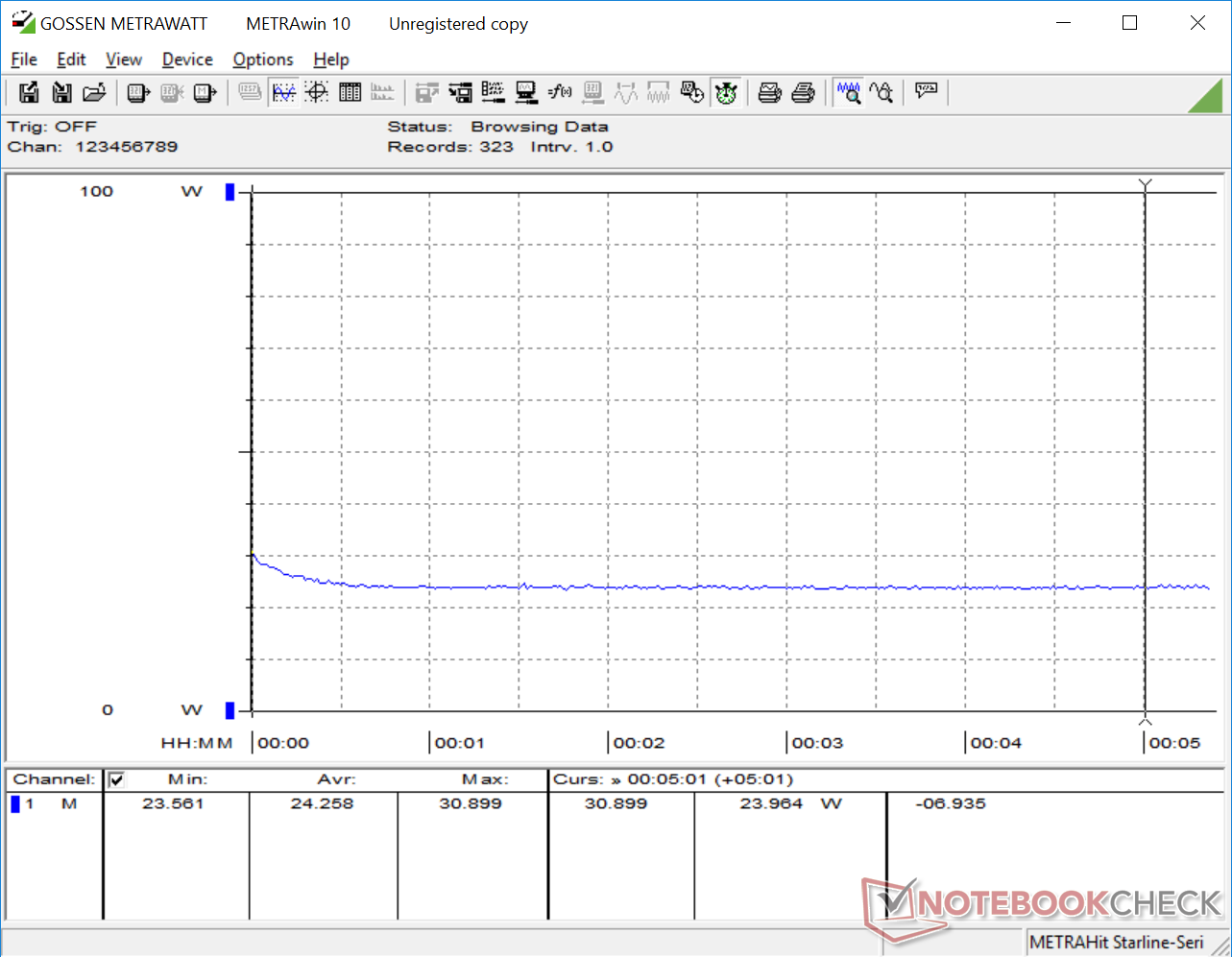Open the data table view icon
The width and height of the screenshot is (1232, 957).
coord(350,92)
